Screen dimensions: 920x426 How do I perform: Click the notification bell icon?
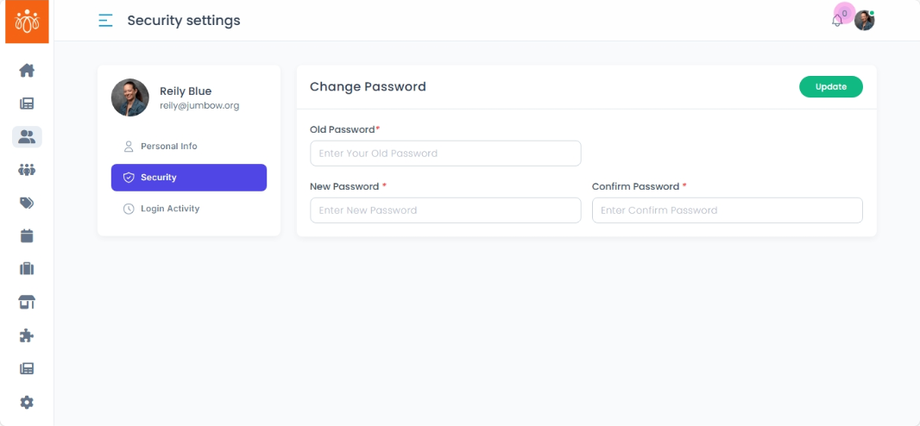point(838,20)
